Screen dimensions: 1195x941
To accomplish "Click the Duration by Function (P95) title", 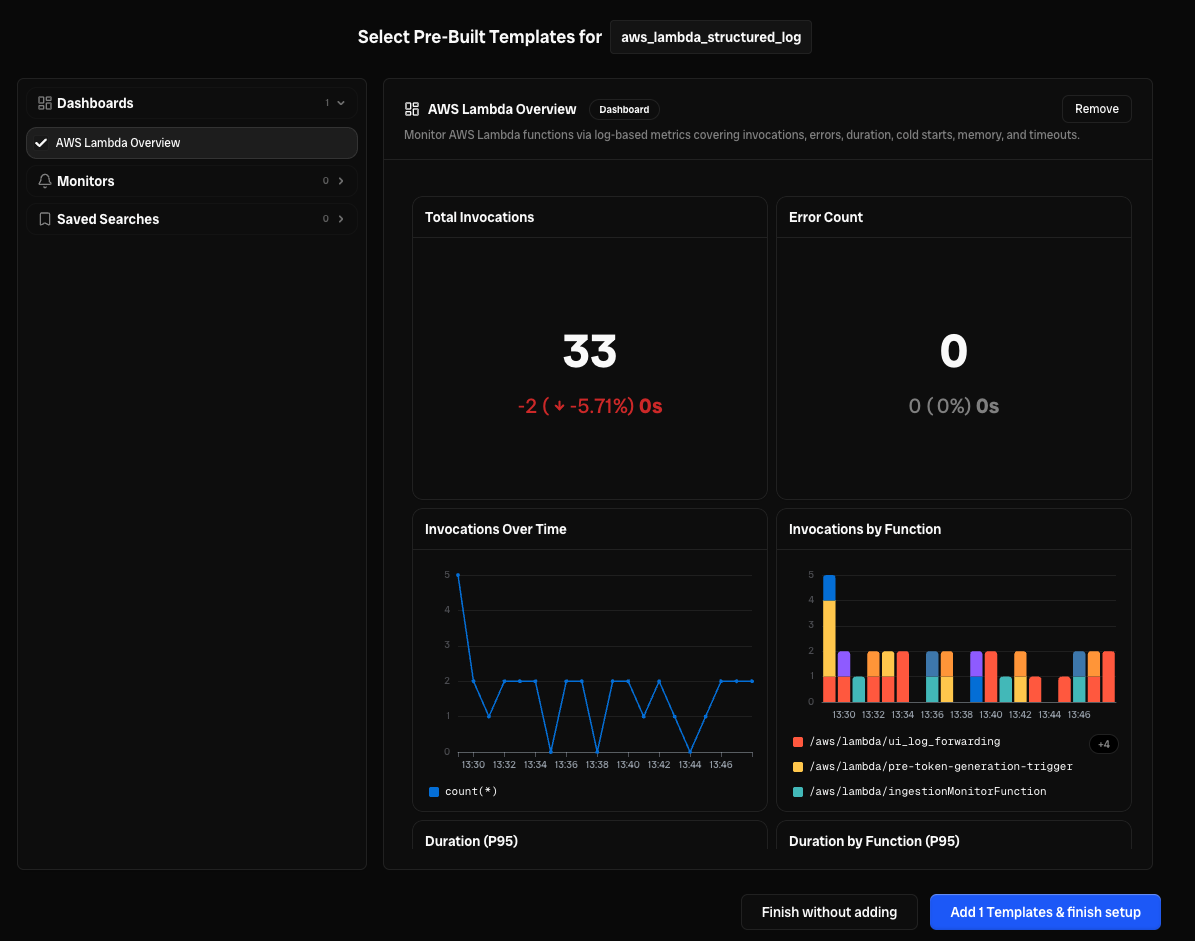I will [873, 841].
